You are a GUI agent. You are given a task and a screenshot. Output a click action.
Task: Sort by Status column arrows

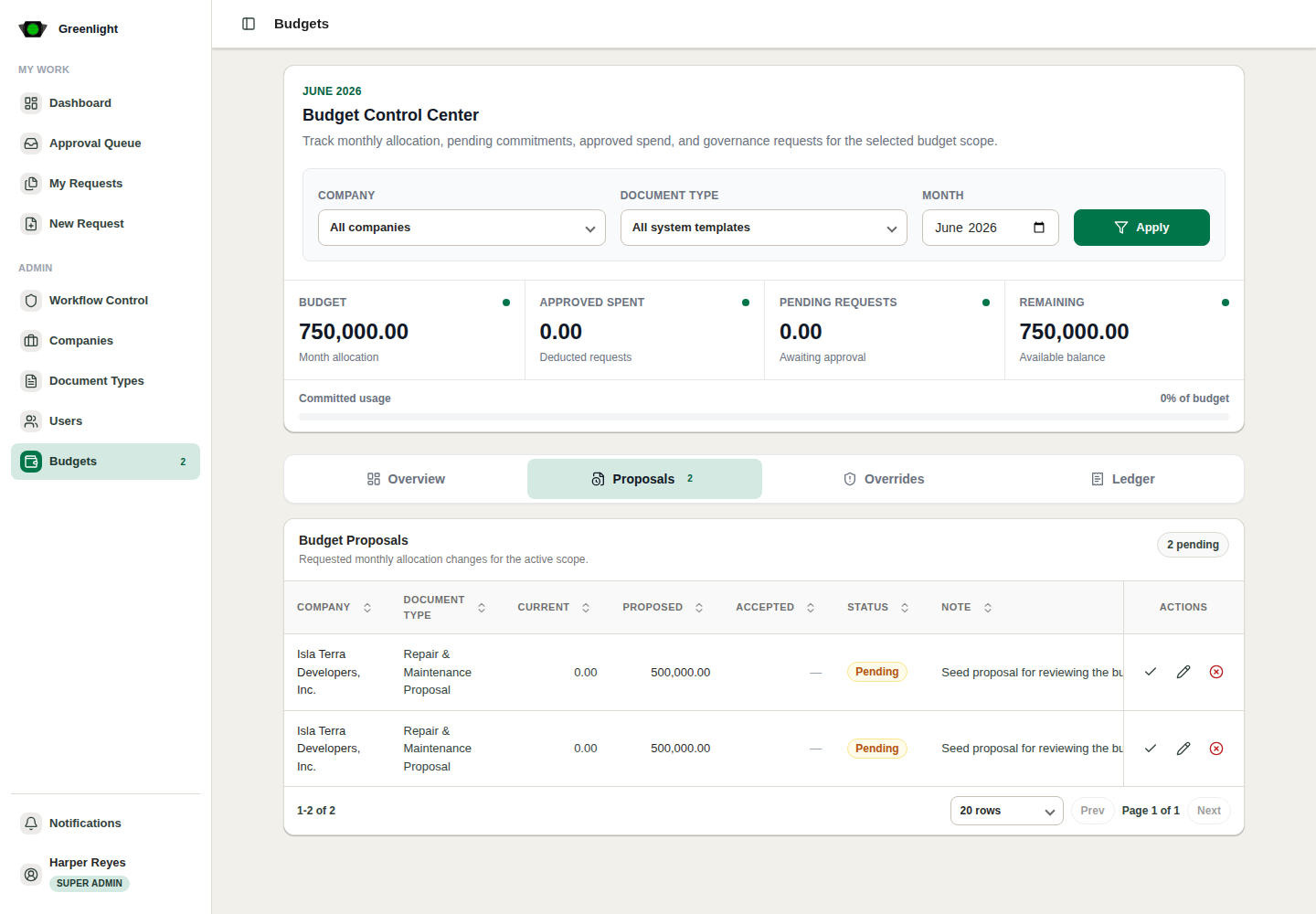(905, 608)
